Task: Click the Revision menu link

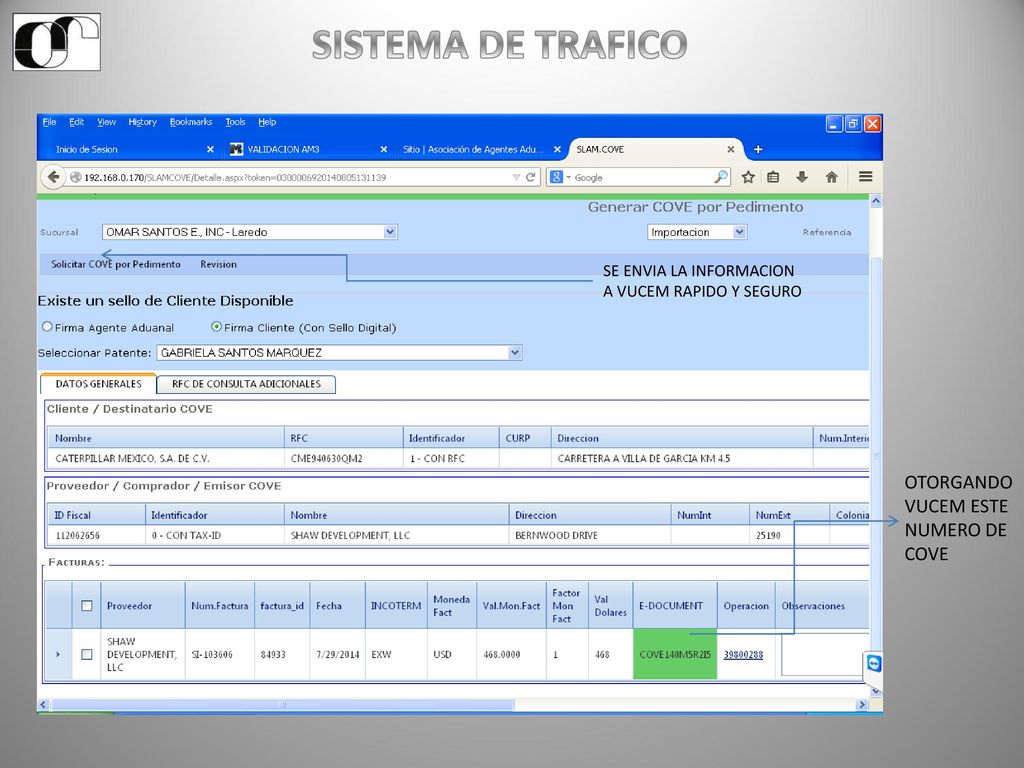Action: point(218,264)
